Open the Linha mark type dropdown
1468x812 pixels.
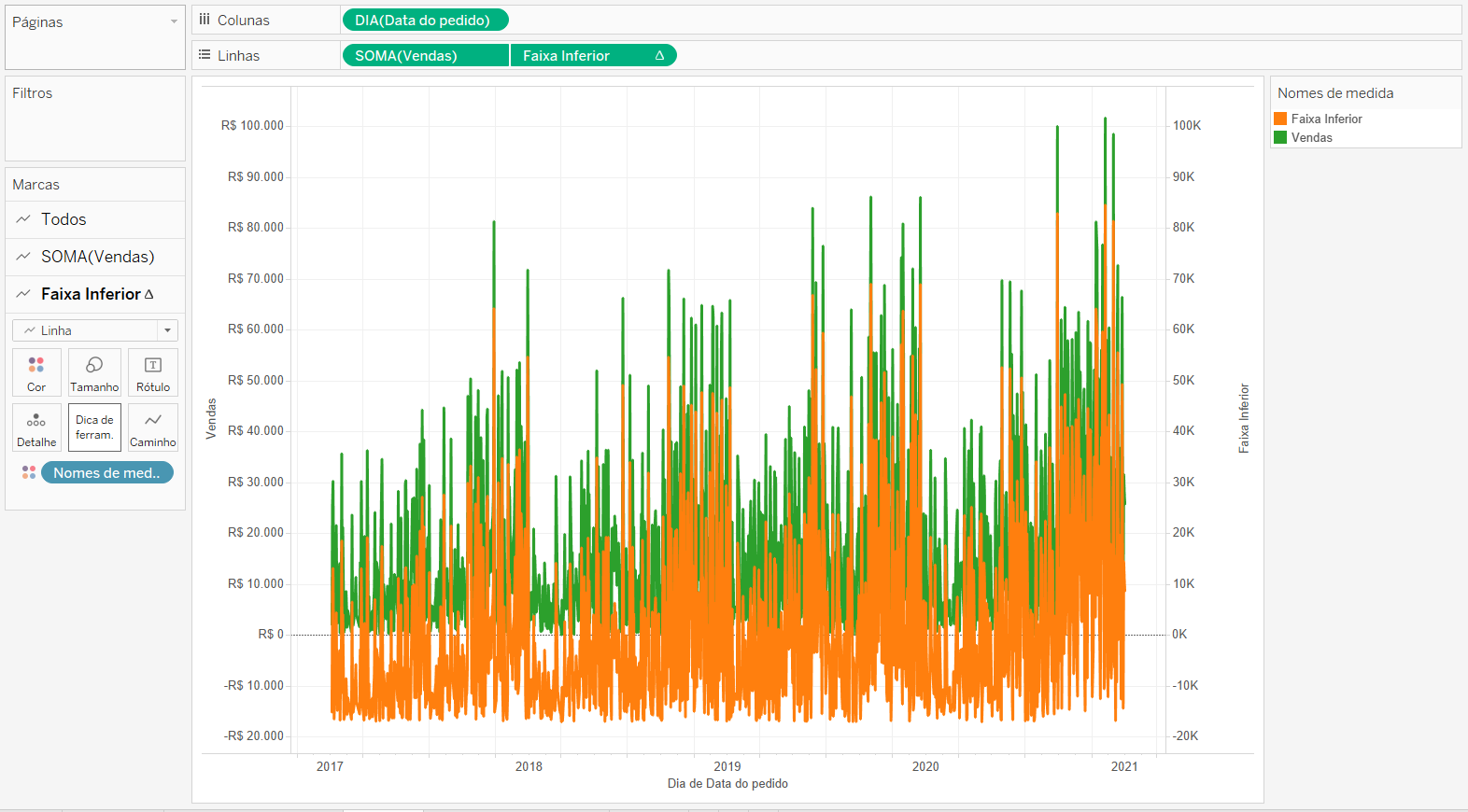point(95,330)
